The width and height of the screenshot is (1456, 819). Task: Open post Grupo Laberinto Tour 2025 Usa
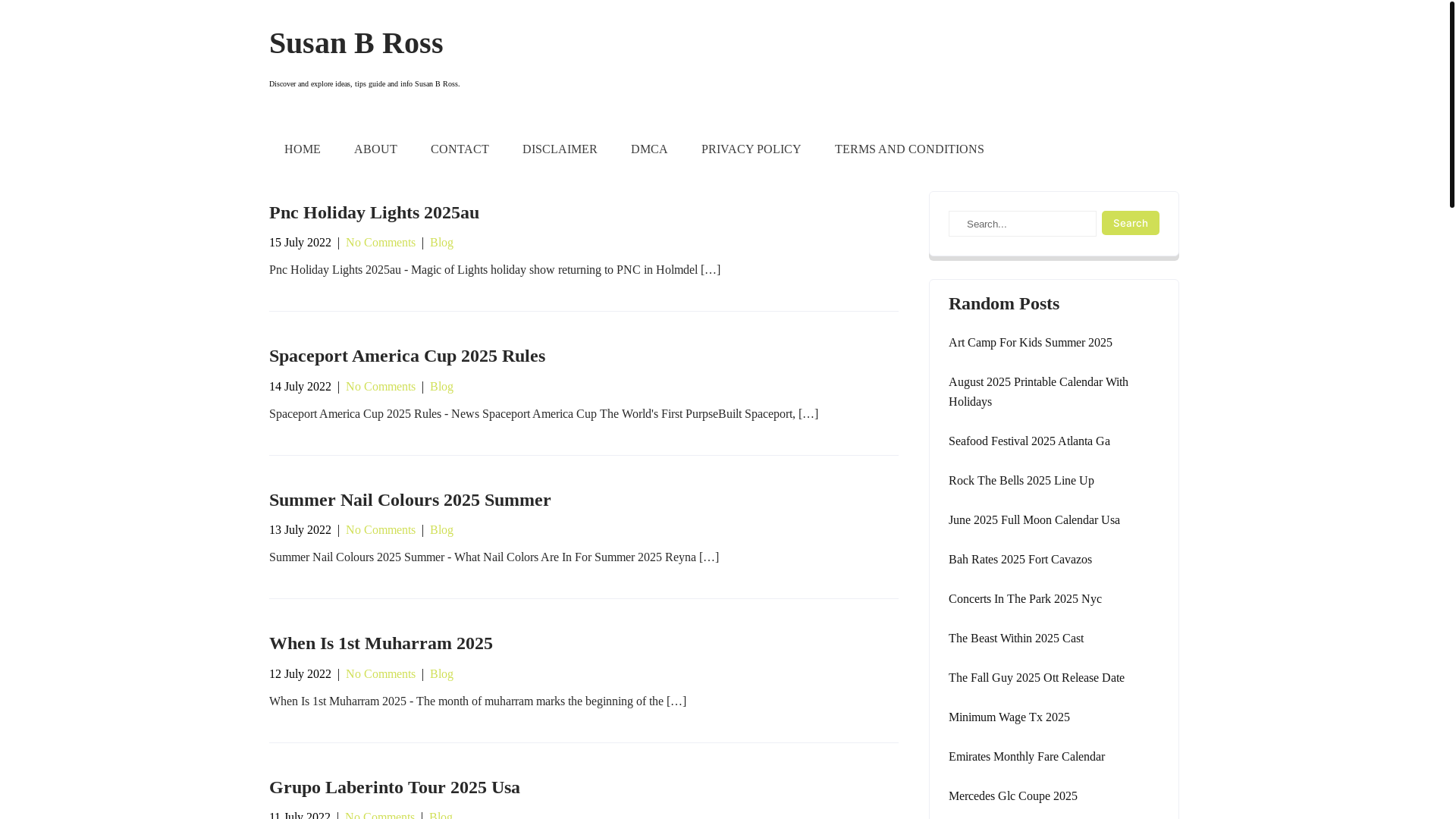(394, 787)
